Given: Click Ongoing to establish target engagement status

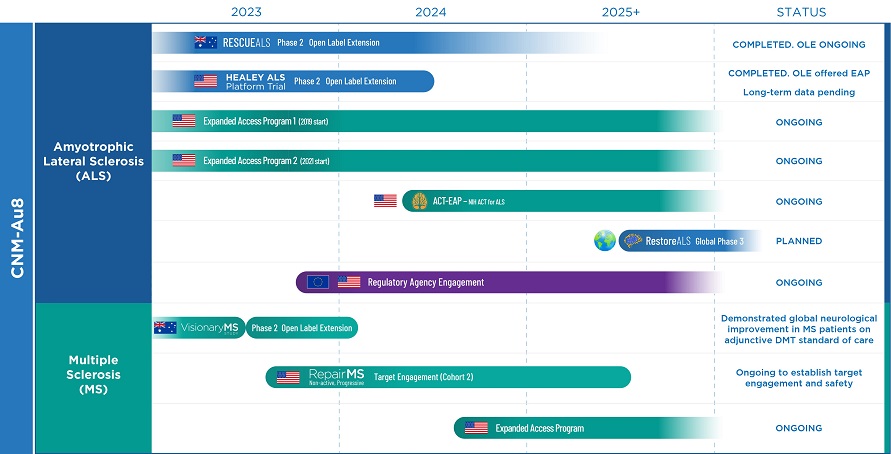Looking at the screenshot, I should [x=799, y=378].
